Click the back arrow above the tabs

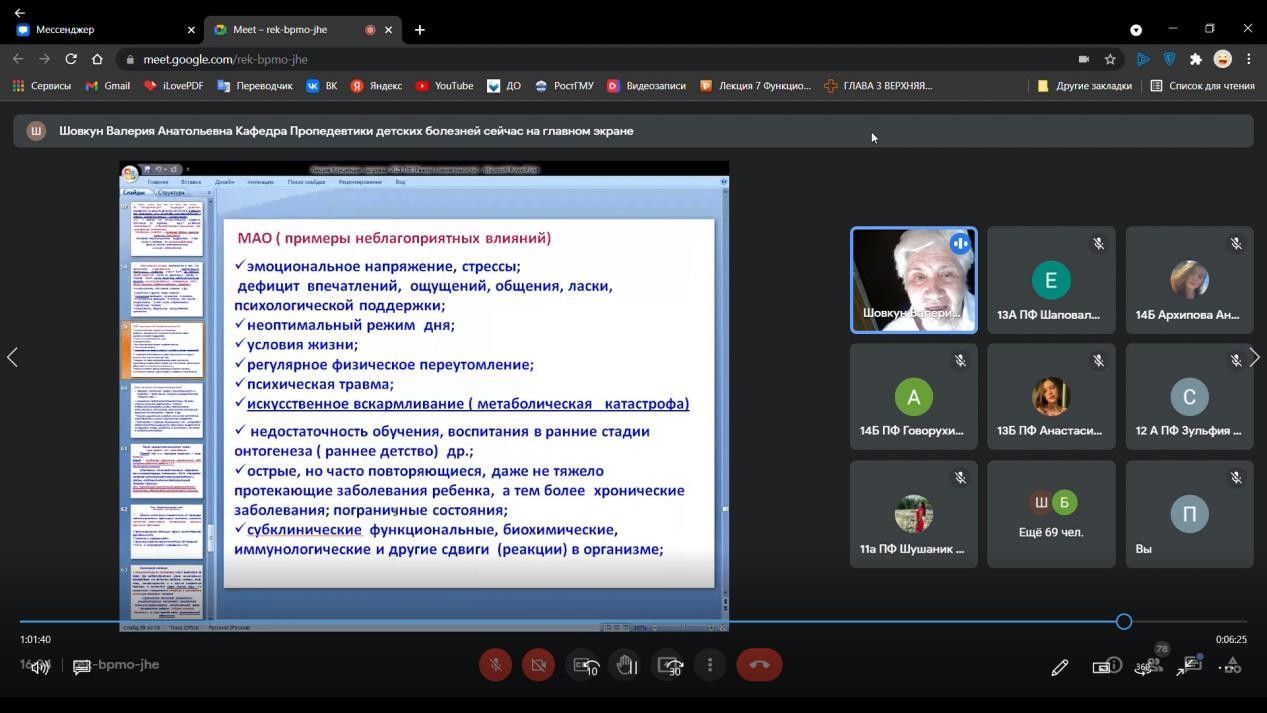point(19,12)
